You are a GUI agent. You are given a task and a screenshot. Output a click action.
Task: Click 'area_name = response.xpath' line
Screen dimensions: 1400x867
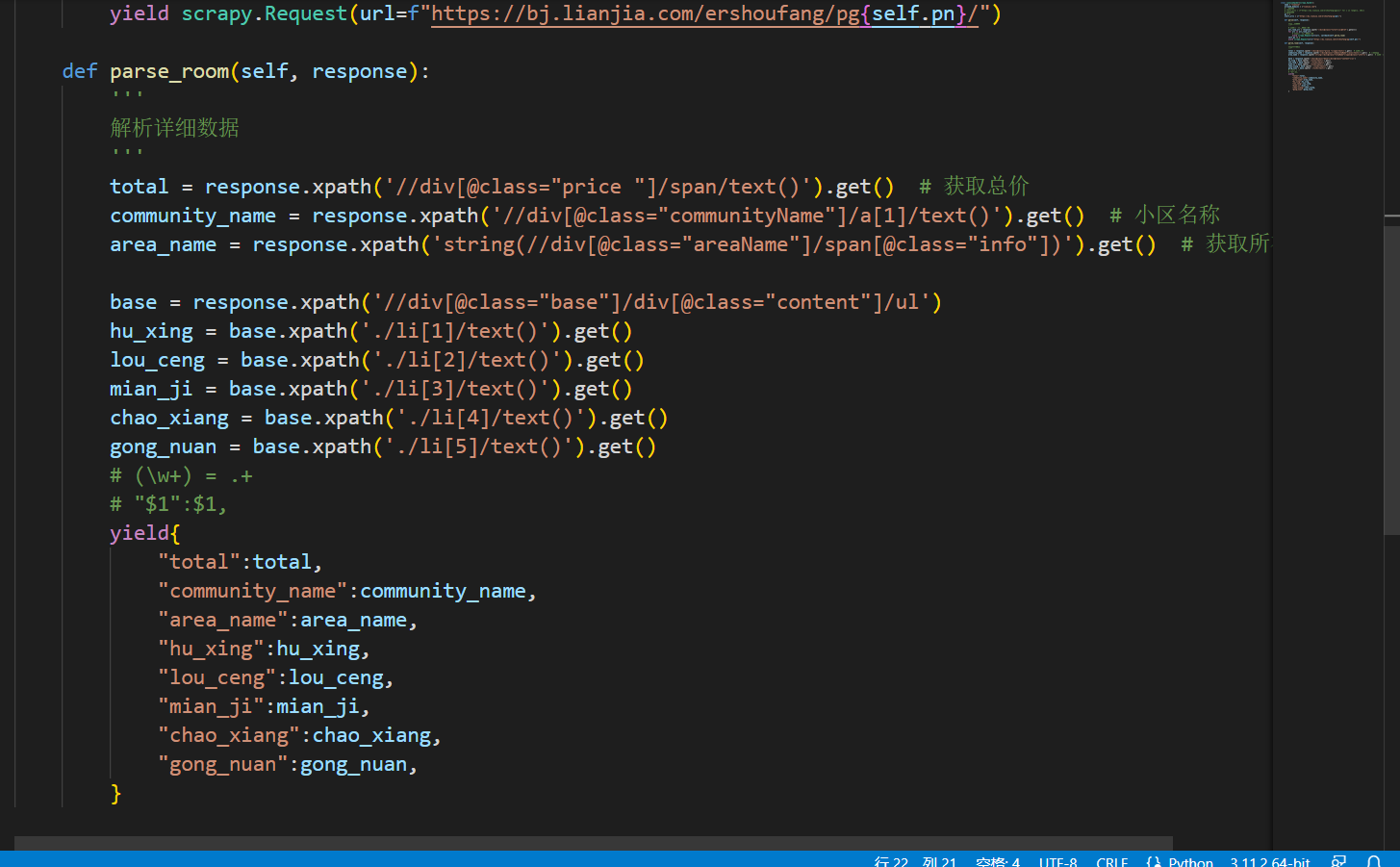[632, 244]
